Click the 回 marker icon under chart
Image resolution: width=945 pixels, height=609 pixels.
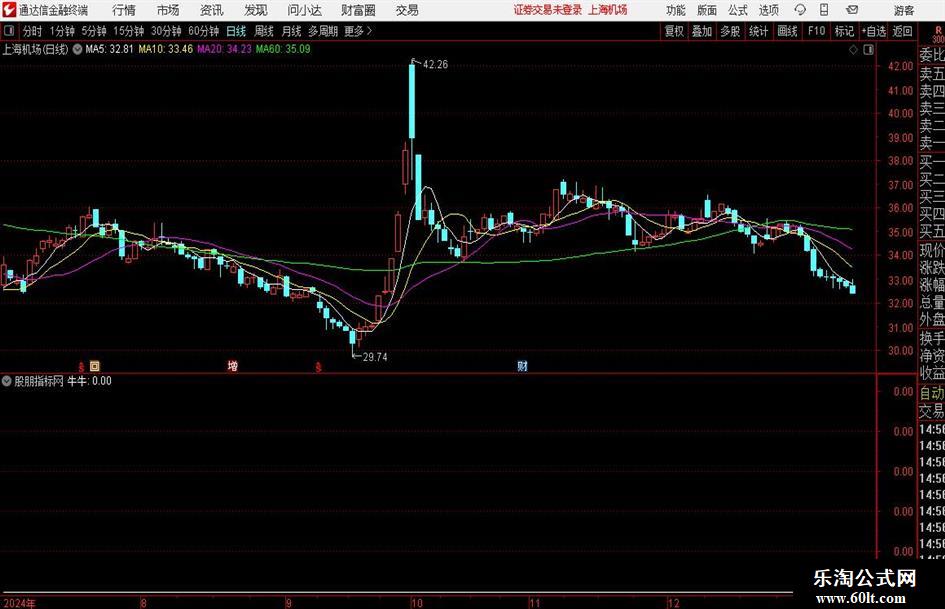click(95, 365)
